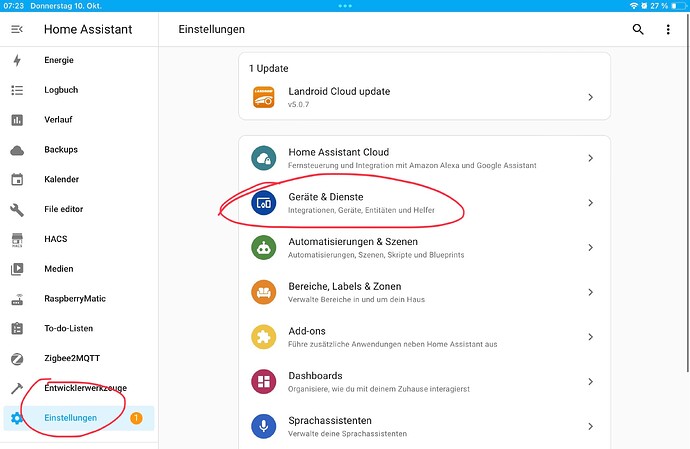
Task: Open Zigbee2MQTT from the sidebar
Action: click(73, 358)
